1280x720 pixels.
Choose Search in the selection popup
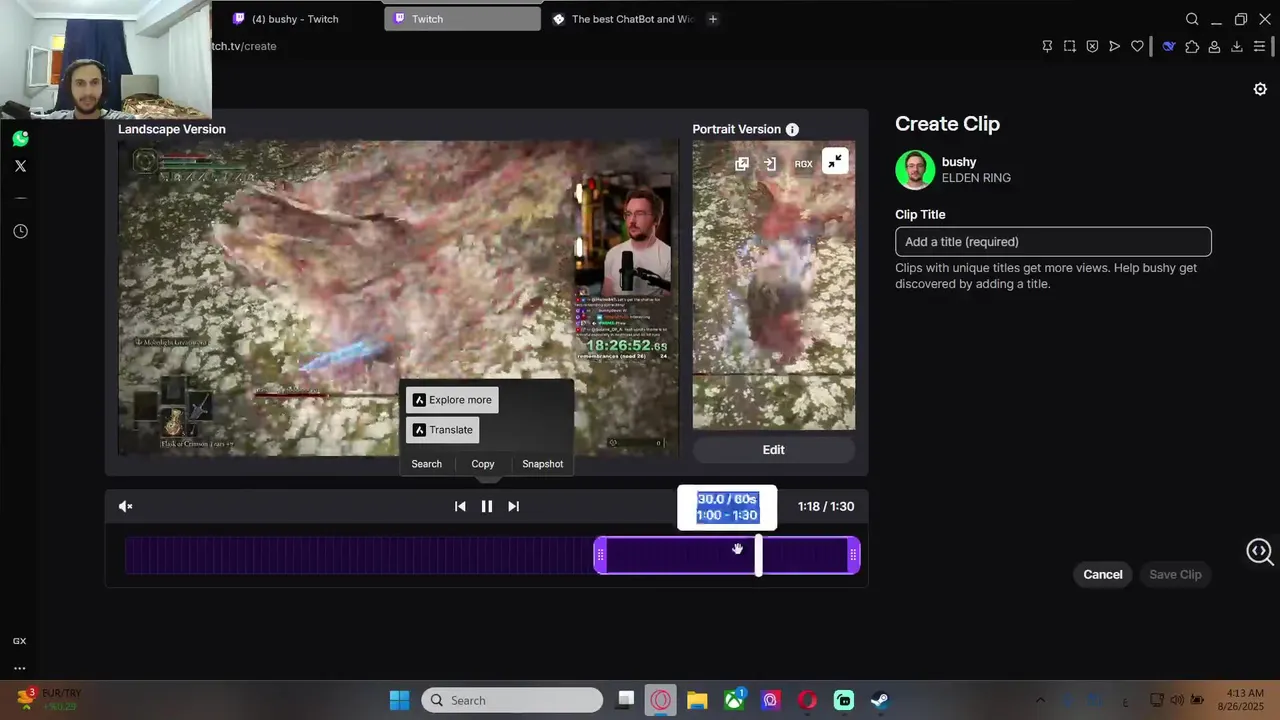tap(426, 464)
